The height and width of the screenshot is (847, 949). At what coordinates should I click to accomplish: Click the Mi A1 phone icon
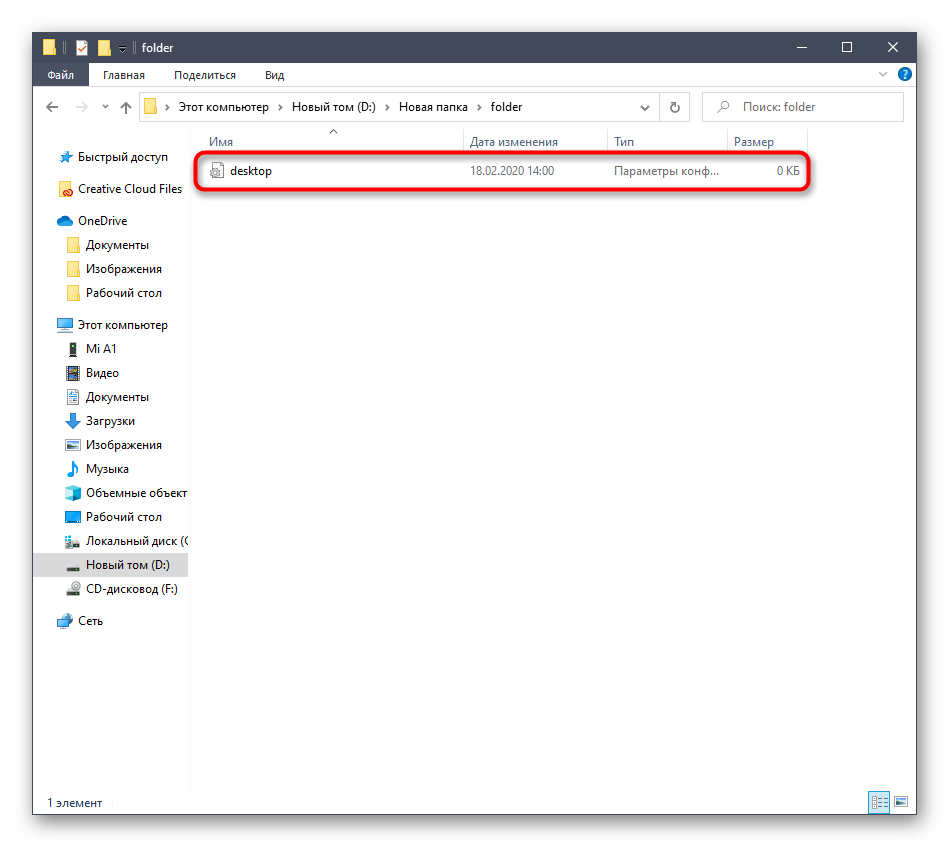click(x=73, y=349)
